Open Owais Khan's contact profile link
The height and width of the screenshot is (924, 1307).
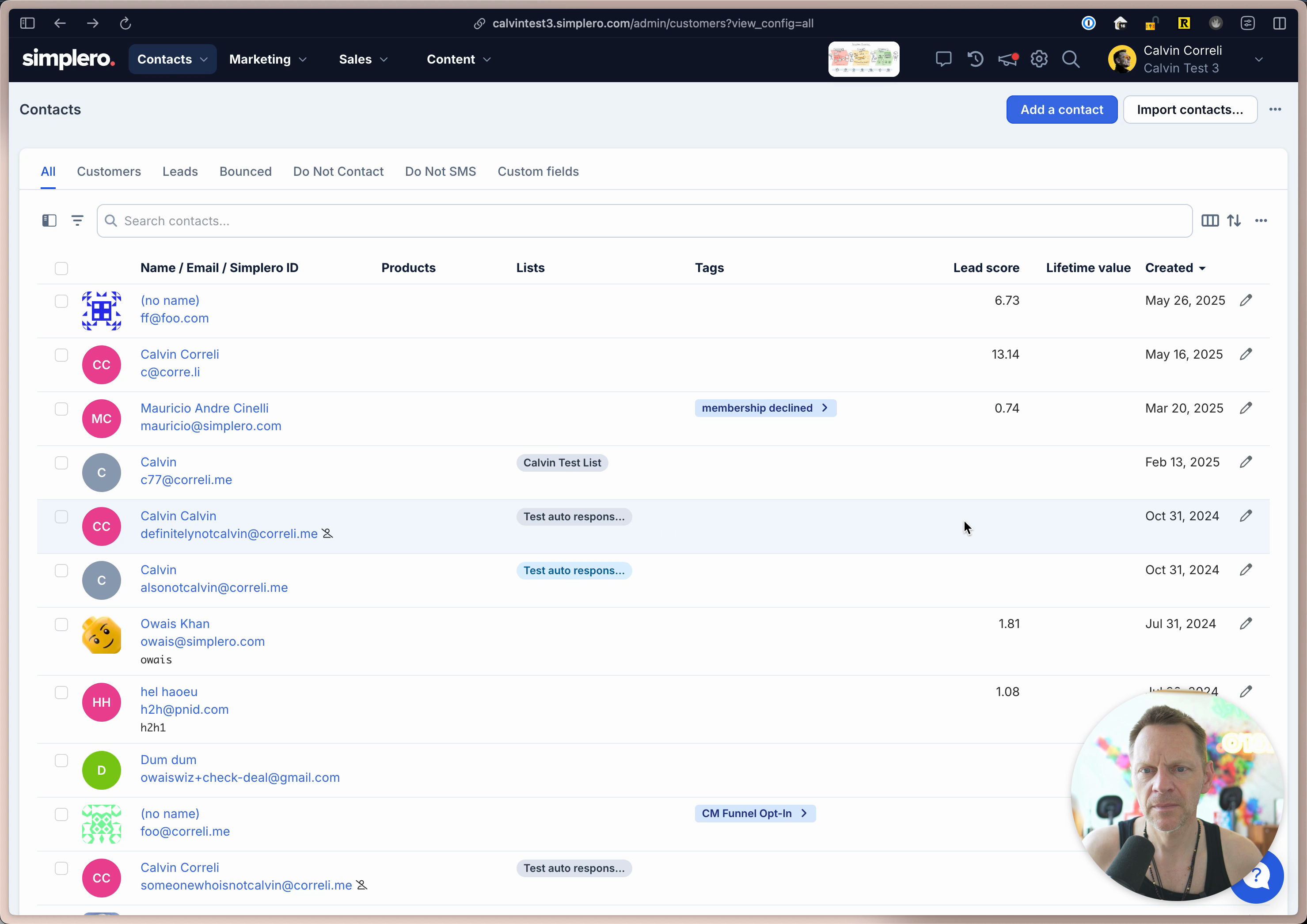(x=175, y=624)
